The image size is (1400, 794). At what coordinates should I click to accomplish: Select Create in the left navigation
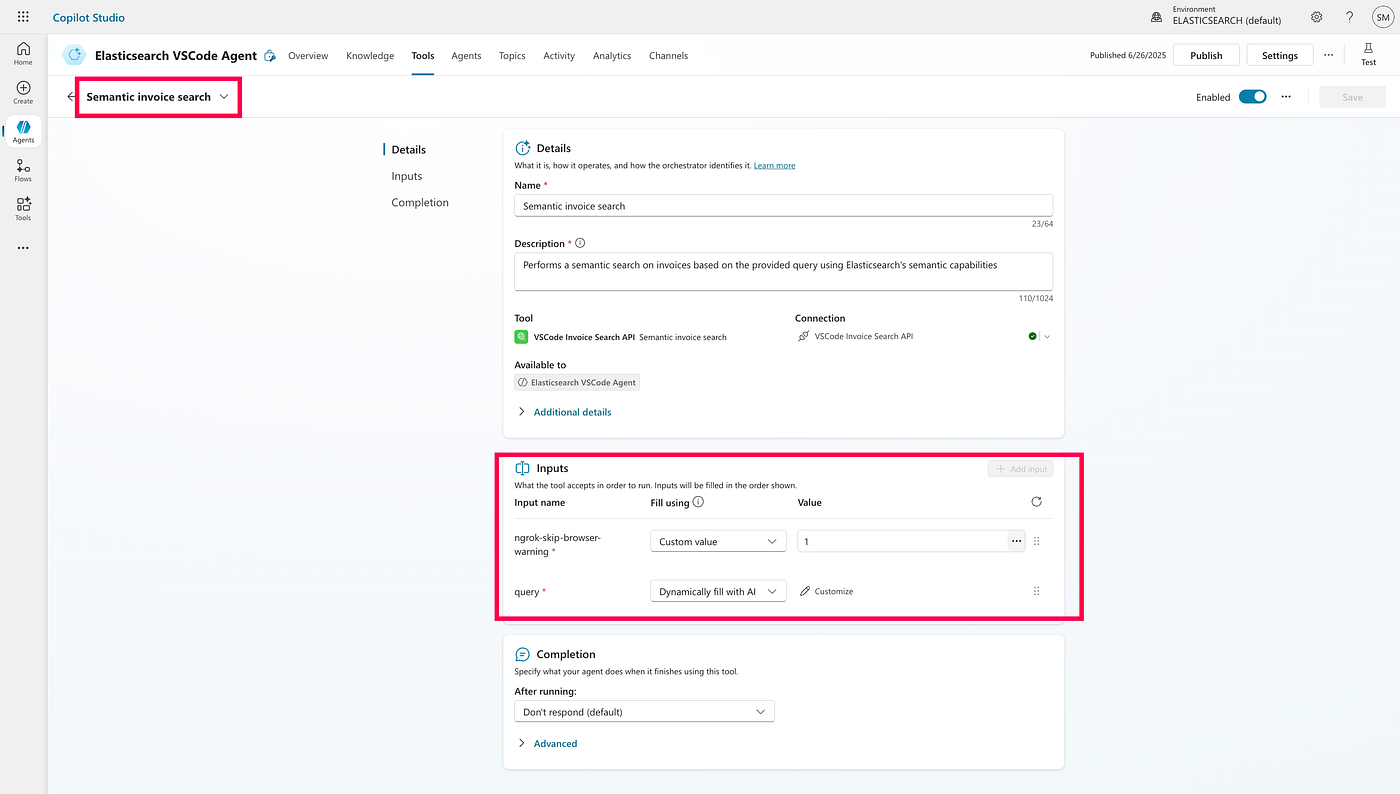pyautogui.click(x=22, y=90)
